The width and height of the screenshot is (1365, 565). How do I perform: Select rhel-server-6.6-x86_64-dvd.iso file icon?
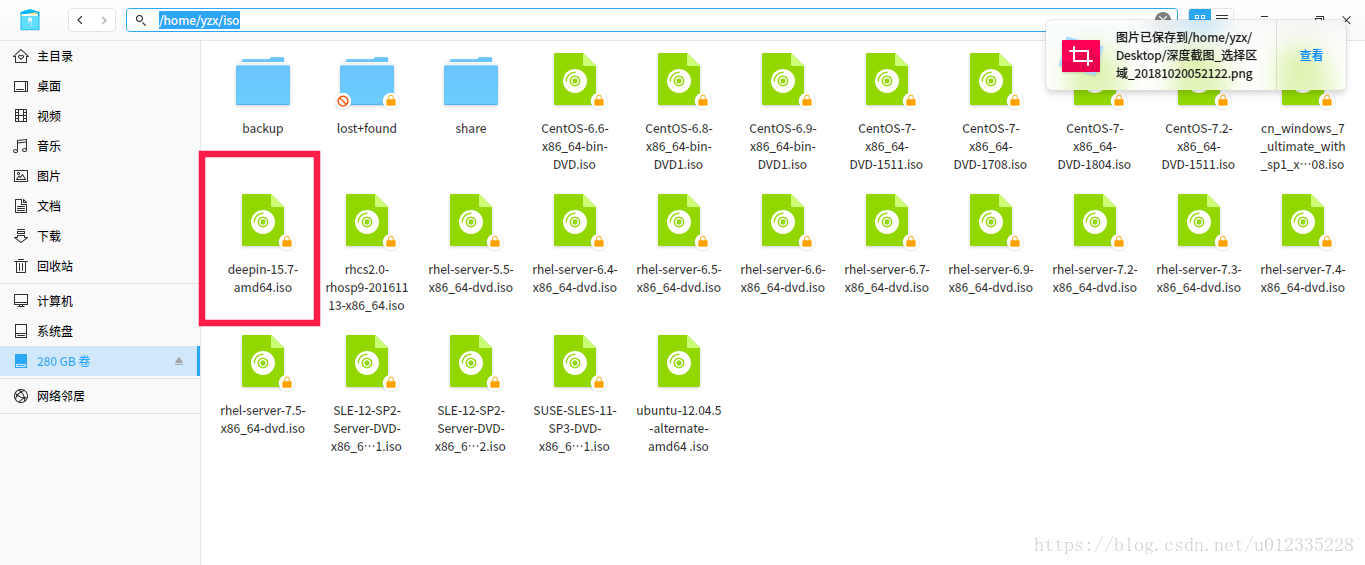click(783, 221)
